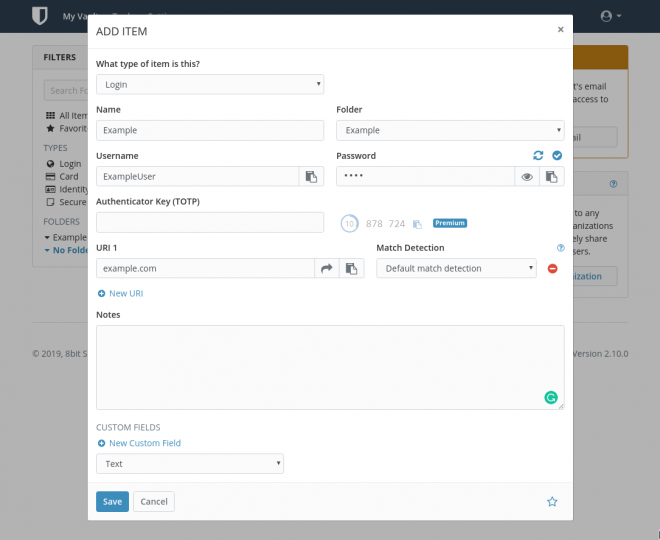Viewport: 660px width, 540px height.
Task: Copy the username with its clipboard icon
Action: tap(311, 176)
